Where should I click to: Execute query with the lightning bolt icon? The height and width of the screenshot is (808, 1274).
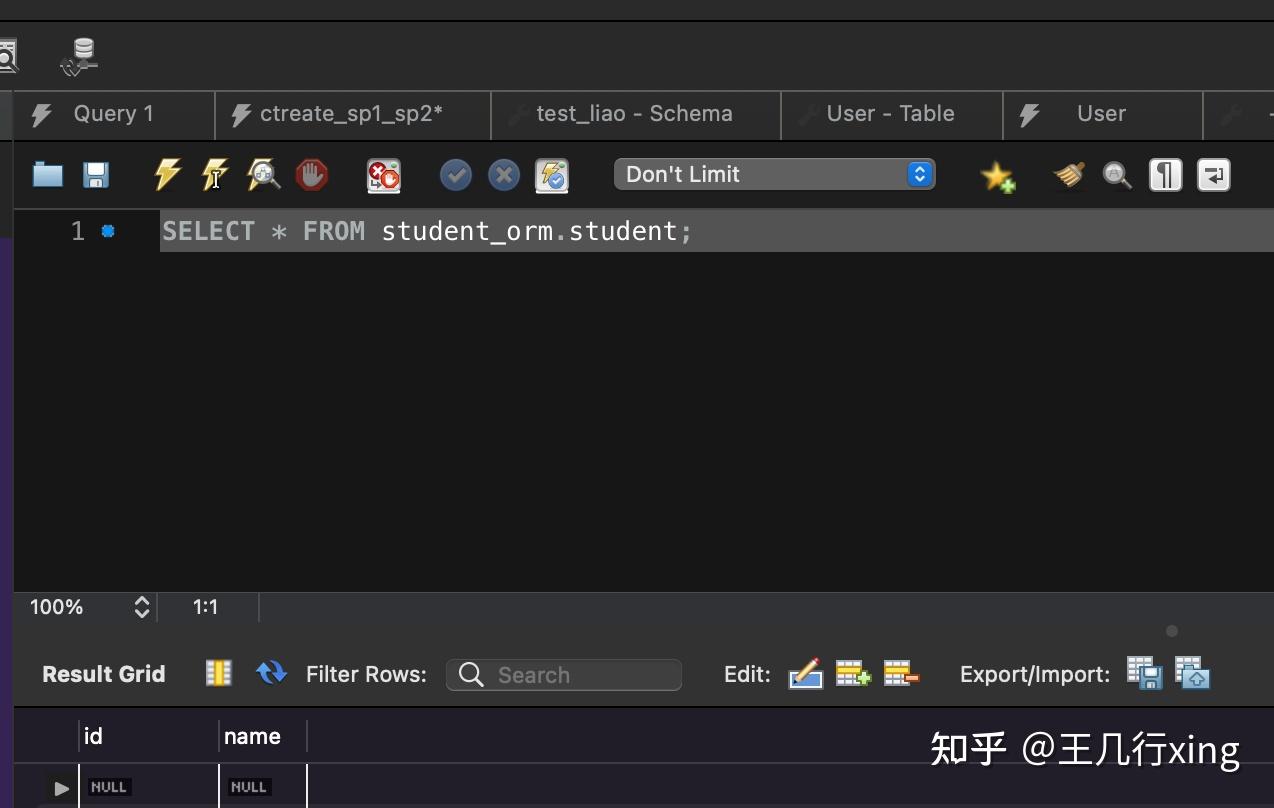pyautogui.click(x=167, y=175)
